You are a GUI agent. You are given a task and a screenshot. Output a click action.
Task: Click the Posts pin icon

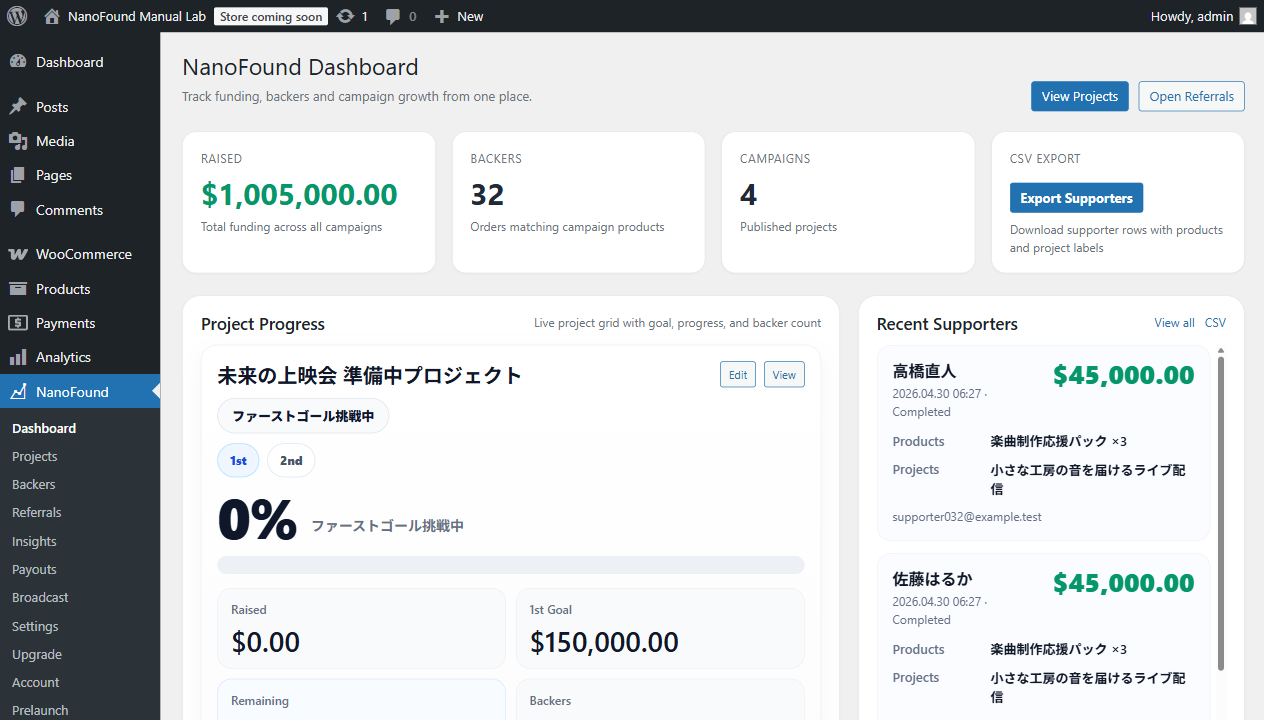point(18,107)
